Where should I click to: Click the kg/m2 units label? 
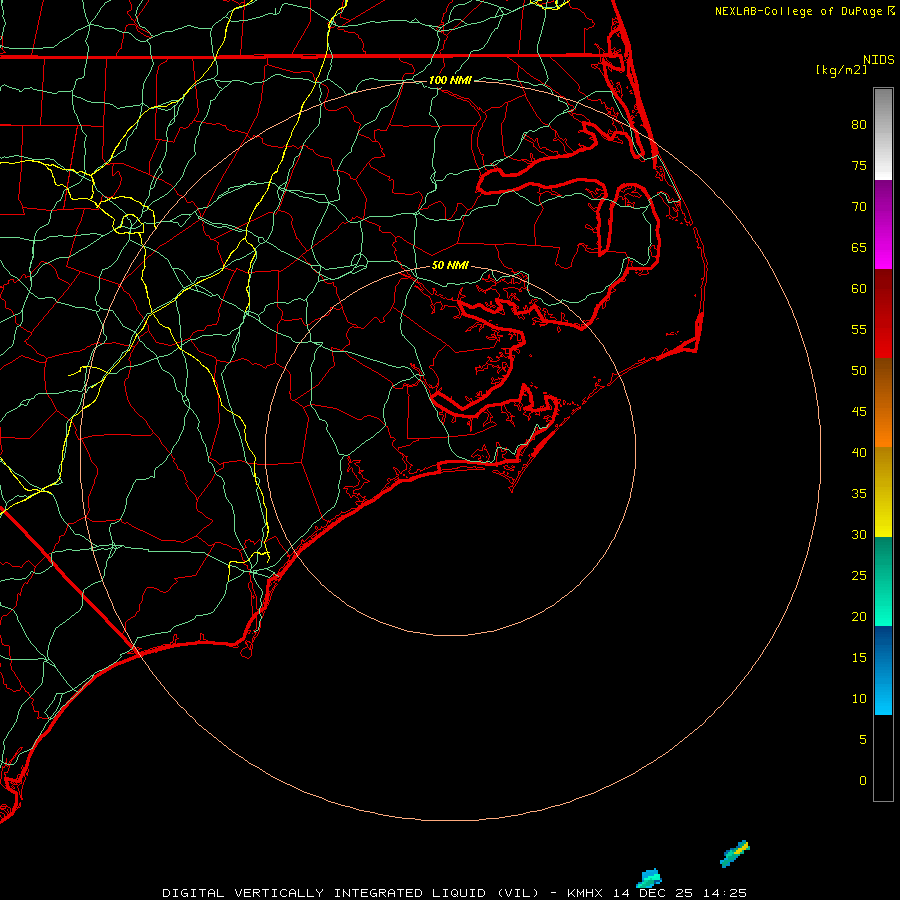pyautogui.click(x=841, y=70)
